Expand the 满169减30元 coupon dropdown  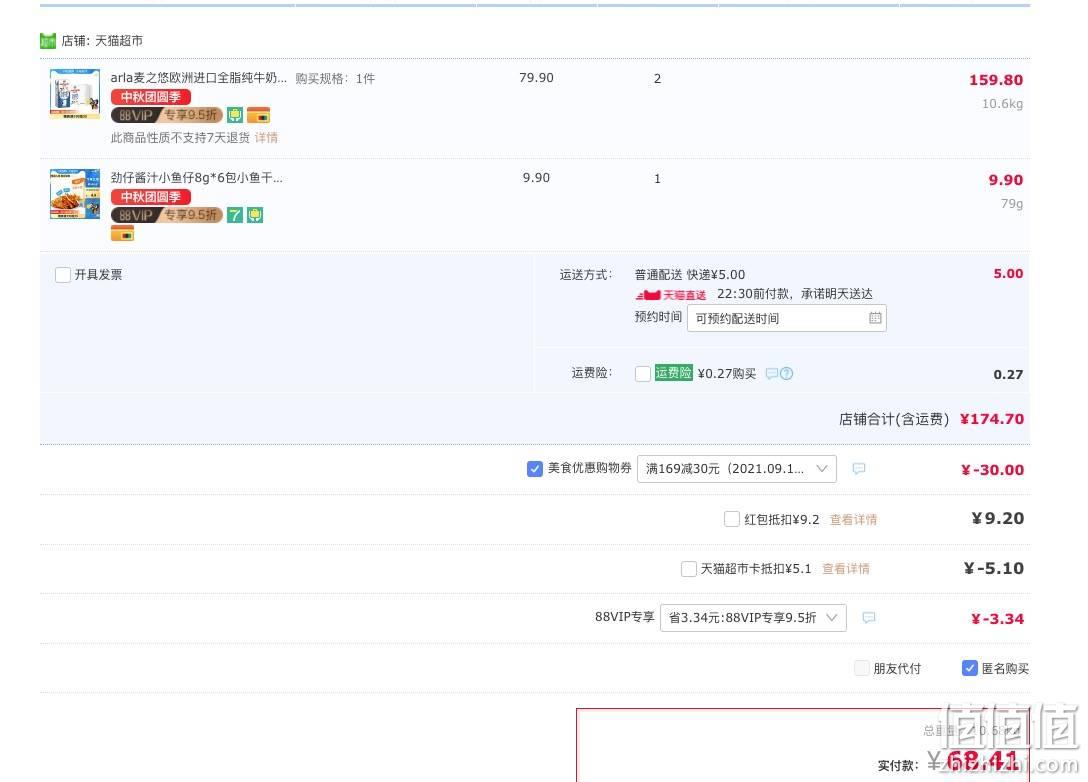(737, 469)
